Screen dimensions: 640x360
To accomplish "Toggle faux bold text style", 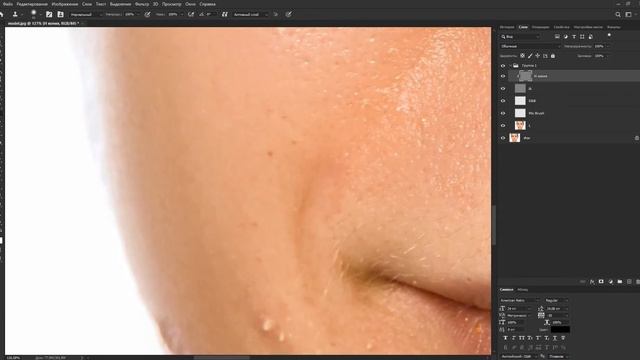I will click(x=505, y=338).
